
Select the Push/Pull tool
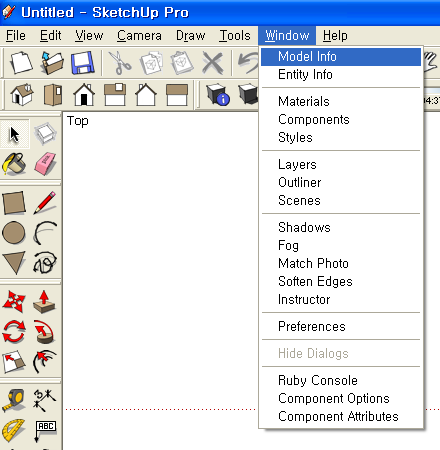tap(45, 302)
